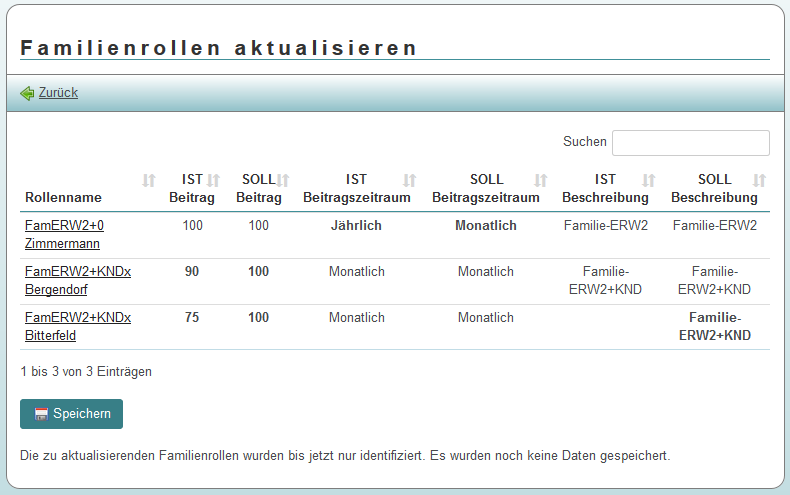Select the IST Beitrag value 75

pos(193,318)
